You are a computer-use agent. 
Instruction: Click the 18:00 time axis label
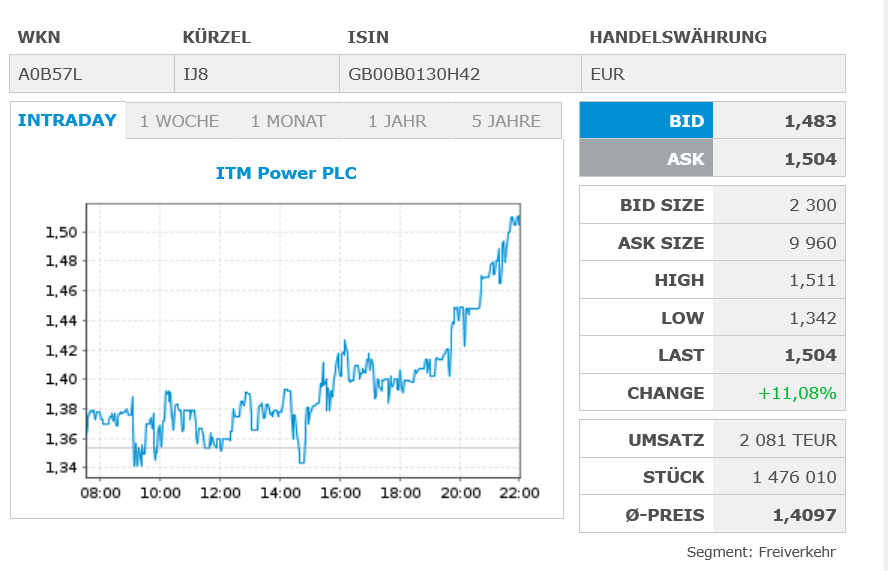coord(400,493)
